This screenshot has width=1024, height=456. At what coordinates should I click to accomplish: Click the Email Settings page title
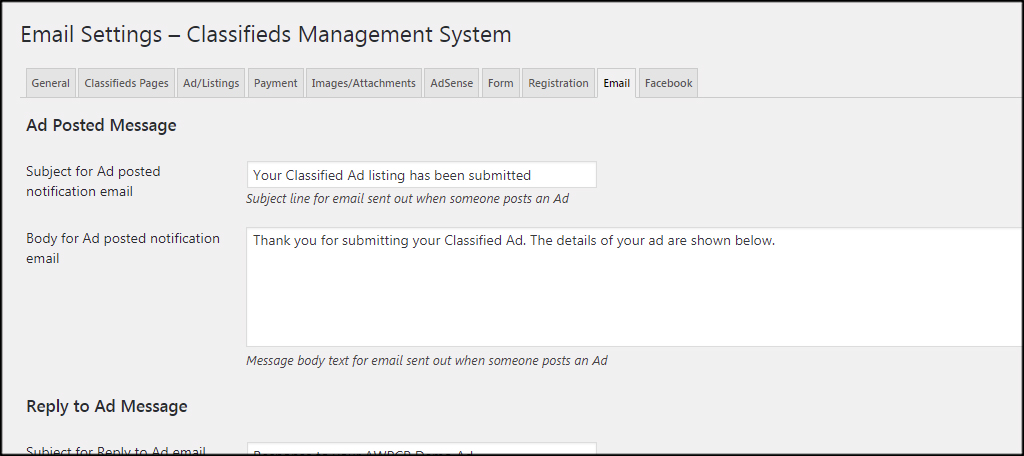[266, 34]
